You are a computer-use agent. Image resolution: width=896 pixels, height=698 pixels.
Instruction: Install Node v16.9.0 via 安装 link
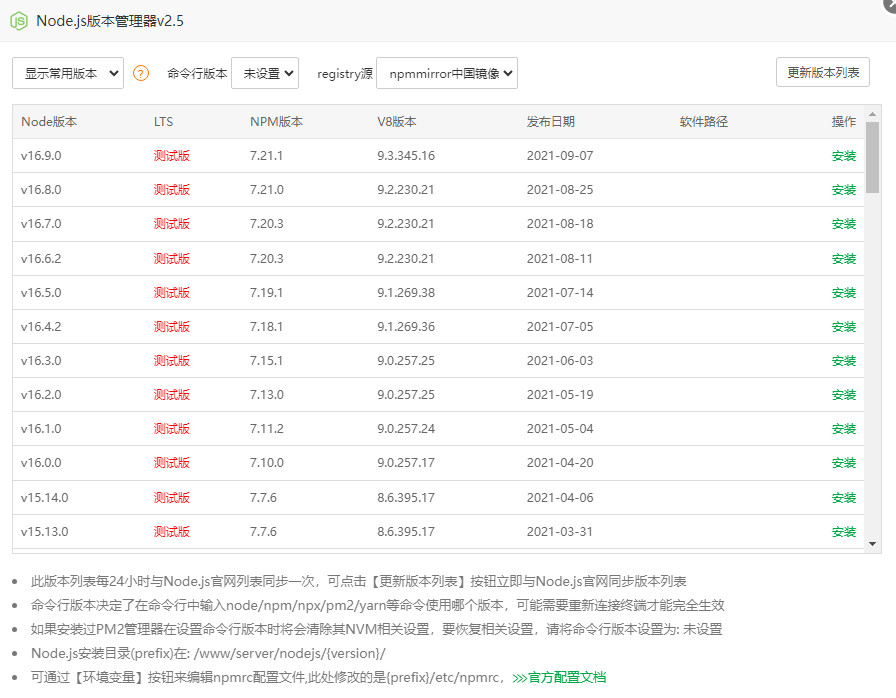tap(843, 156)
